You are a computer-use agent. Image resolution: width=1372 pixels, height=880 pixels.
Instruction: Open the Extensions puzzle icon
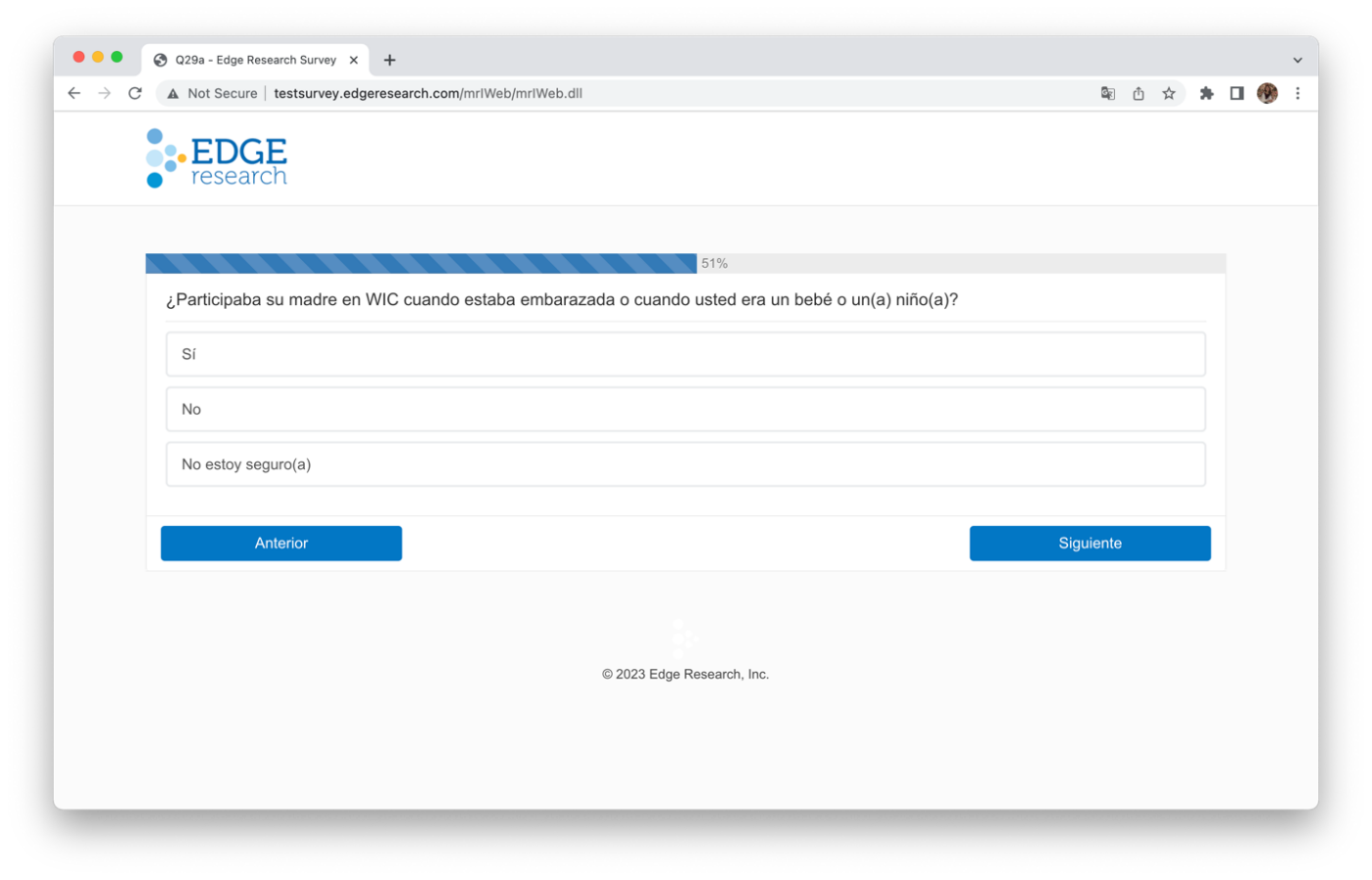(1207, 93)
